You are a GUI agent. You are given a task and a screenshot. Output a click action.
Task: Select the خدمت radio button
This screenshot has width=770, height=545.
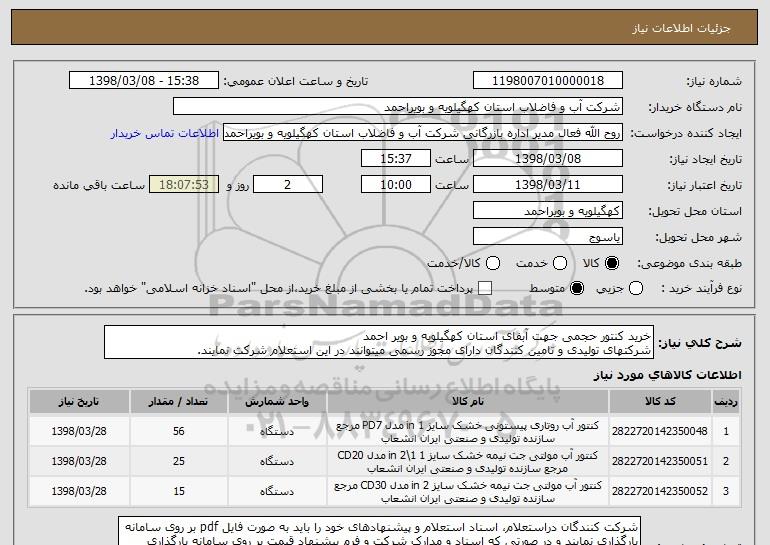560,263
